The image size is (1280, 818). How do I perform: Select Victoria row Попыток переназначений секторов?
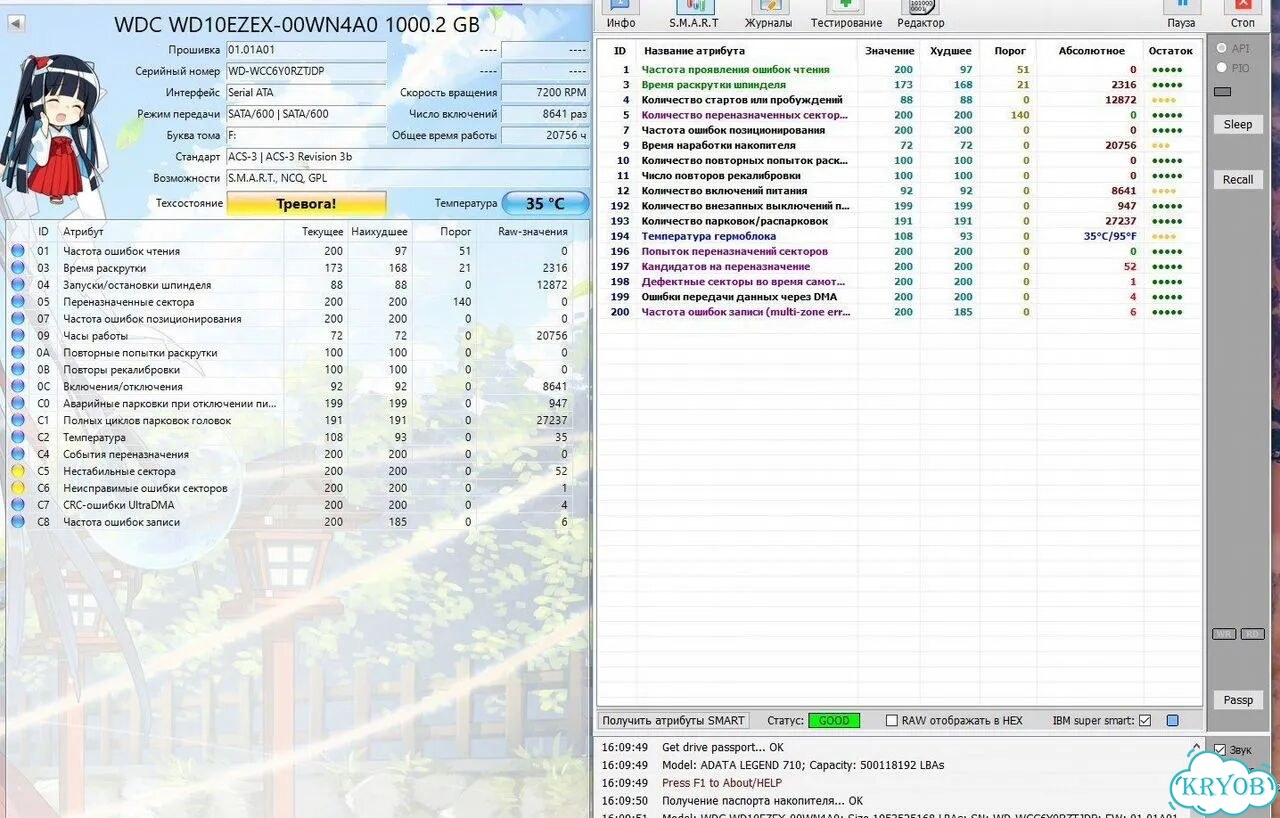pyautogui.click(x=899, y=251)
